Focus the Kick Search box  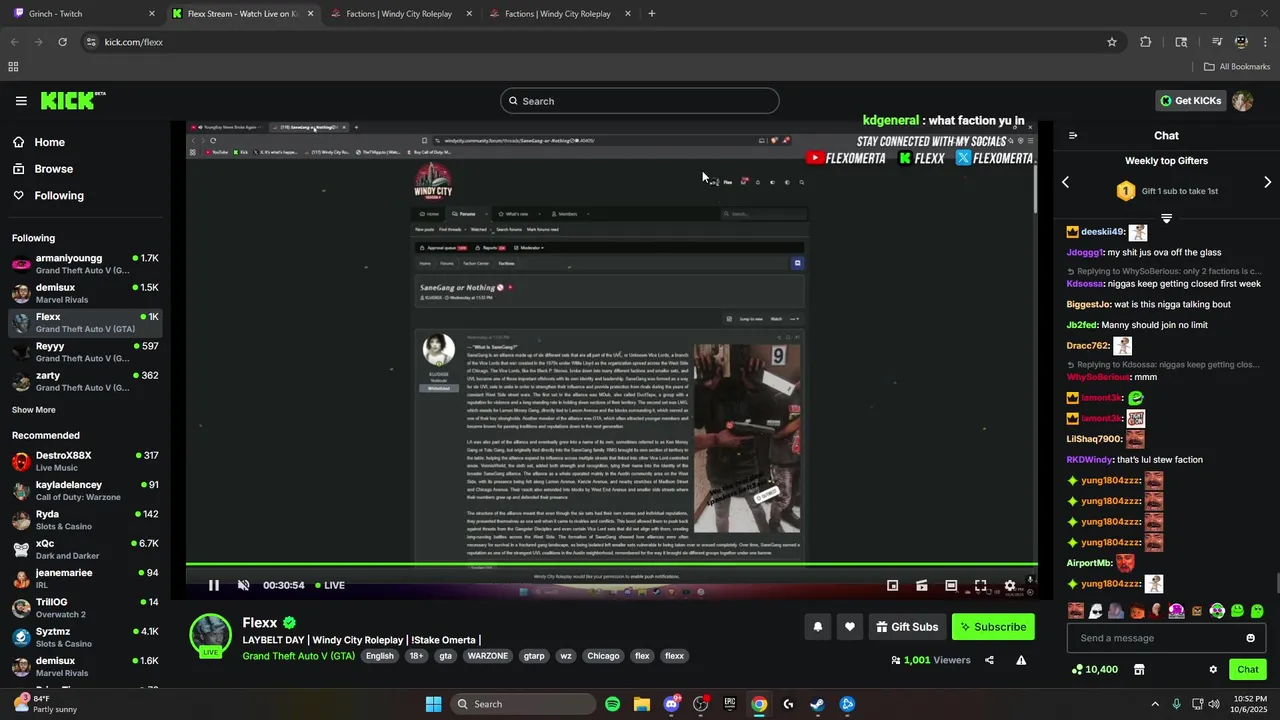(640, 101)
